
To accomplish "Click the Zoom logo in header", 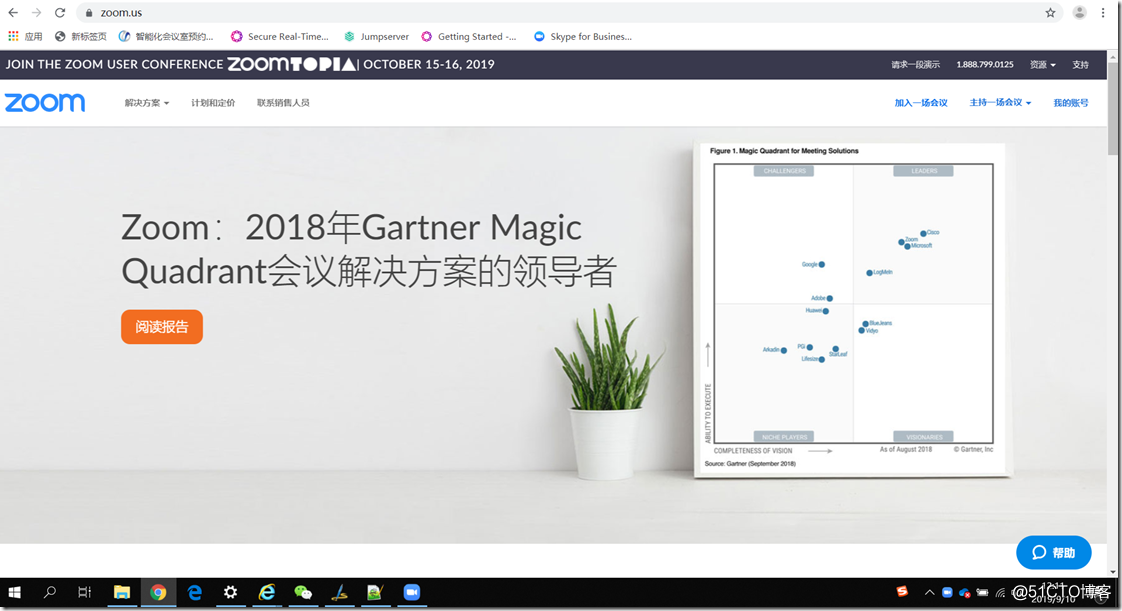I will pos(45,102).
